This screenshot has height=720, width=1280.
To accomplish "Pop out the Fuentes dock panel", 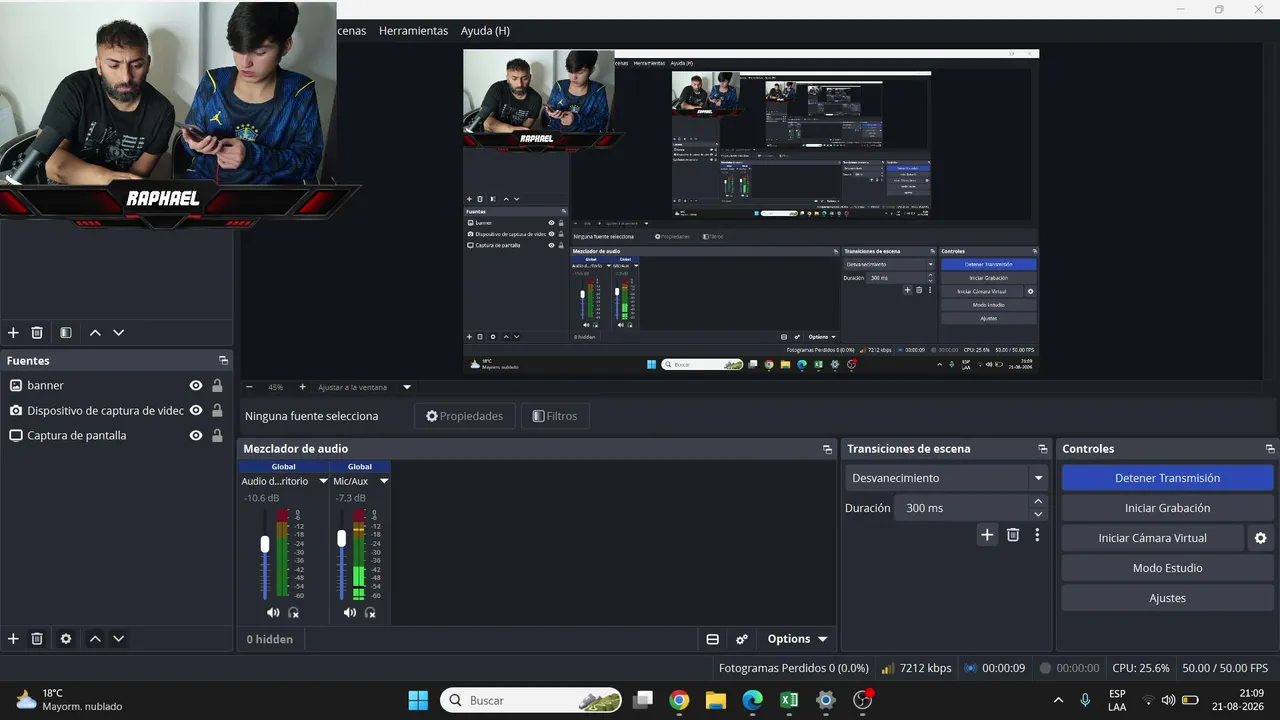I will click(x=223, y=361).
